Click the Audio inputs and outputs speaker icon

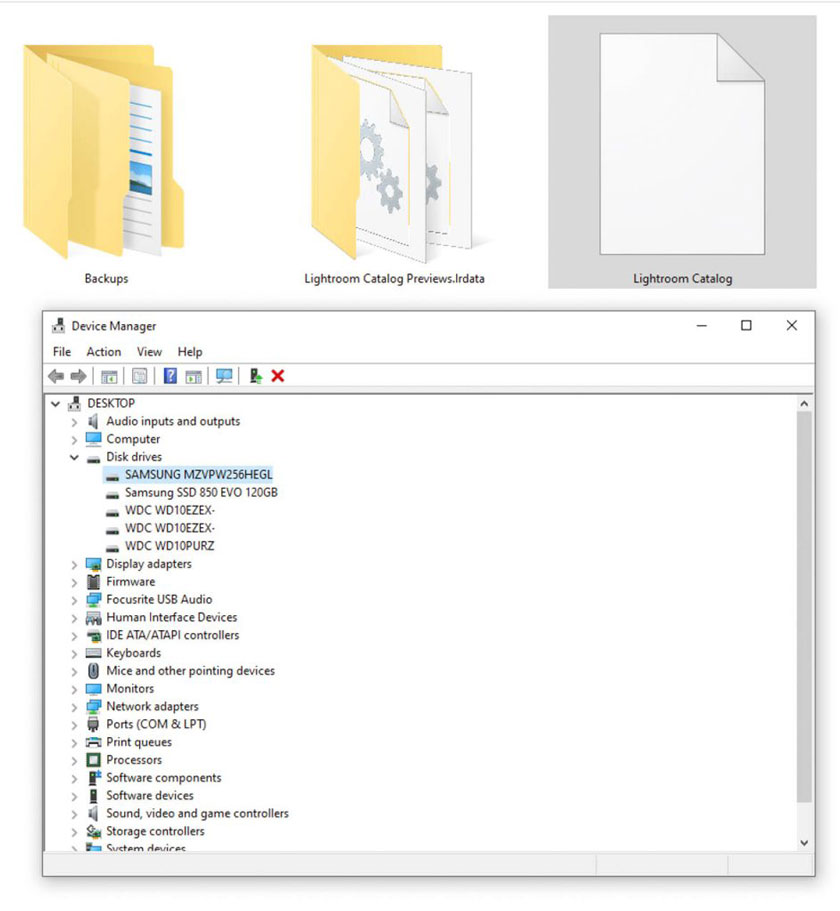(x=93, y=421)
